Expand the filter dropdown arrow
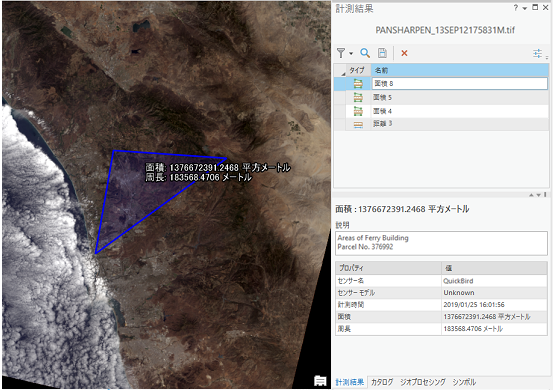 click(x=351, y=54)
